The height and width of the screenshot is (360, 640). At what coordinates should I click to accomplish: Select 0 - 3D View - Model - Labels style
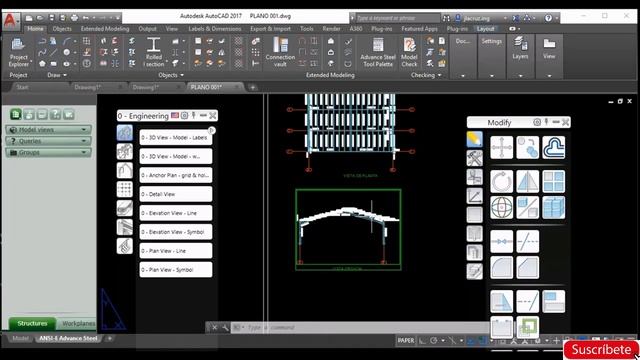click(x=176, y=138)
